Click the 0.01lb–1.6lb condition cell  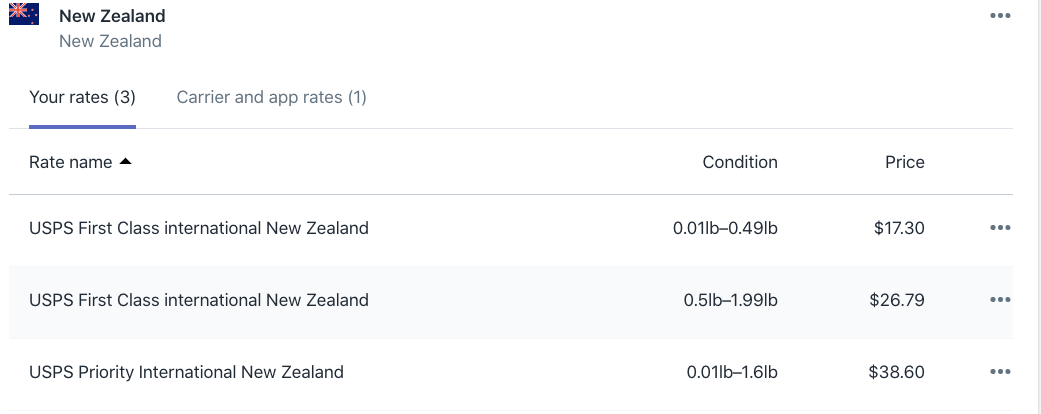732,372
